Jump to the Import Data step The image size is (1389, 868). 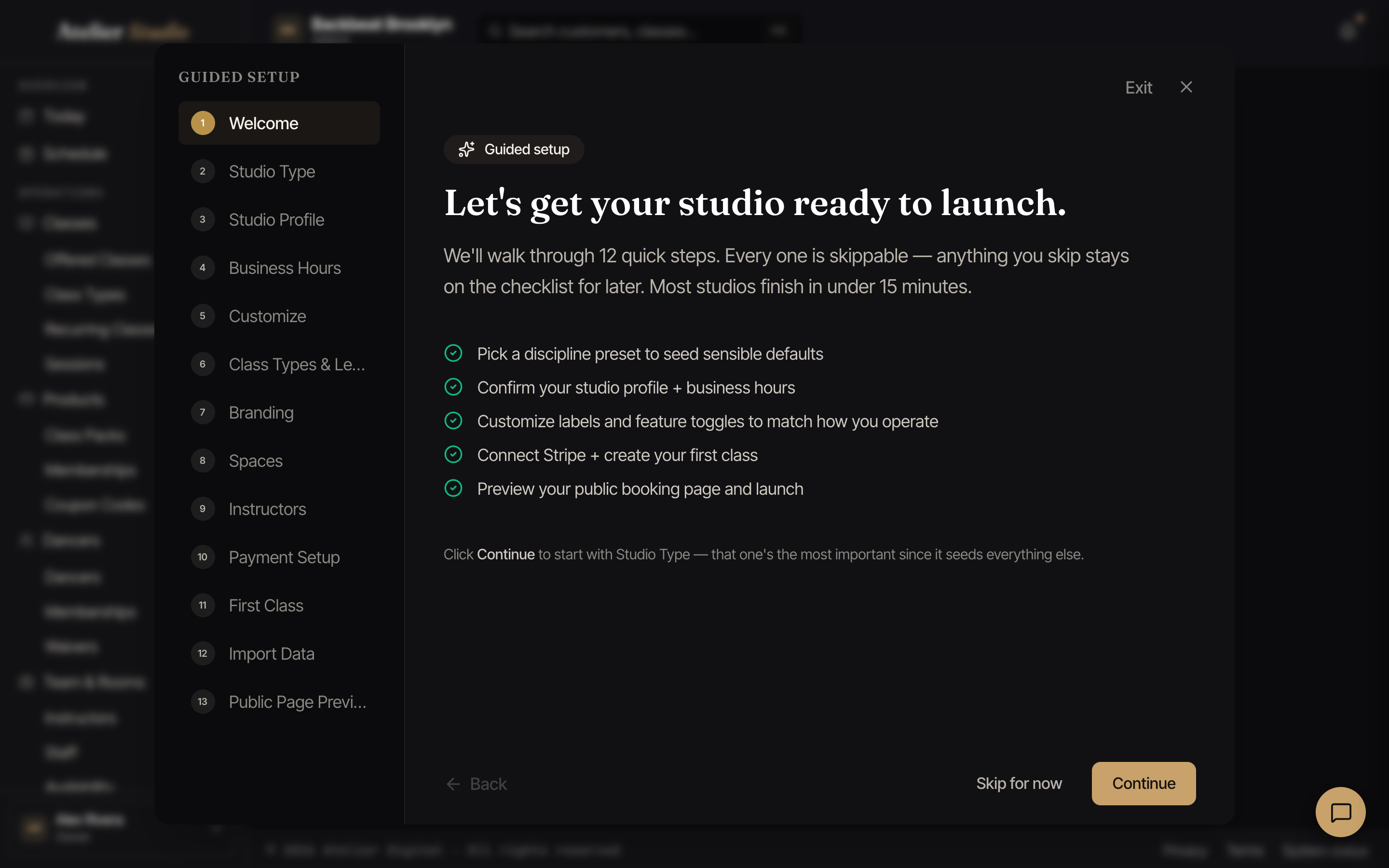click(x=279, y=653)
